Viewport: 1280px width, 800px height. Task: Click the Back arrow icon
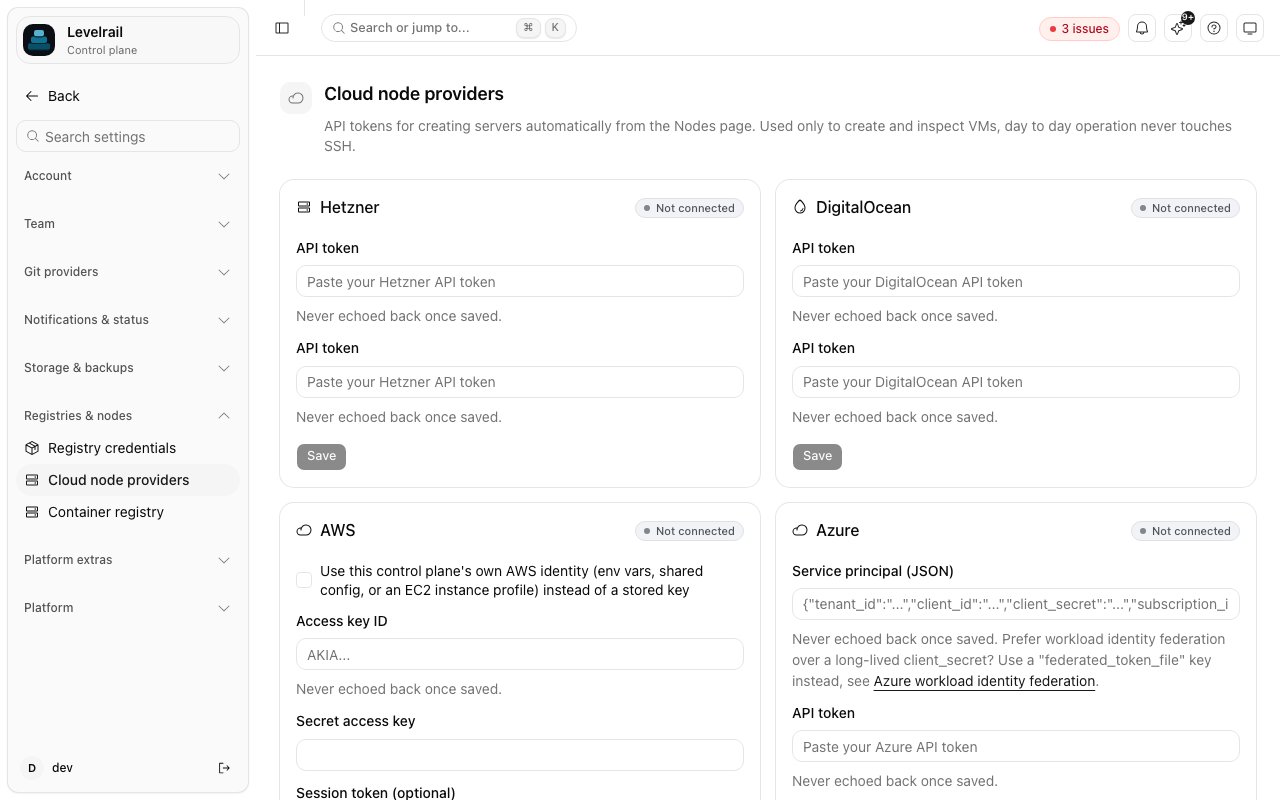(32, 96)
